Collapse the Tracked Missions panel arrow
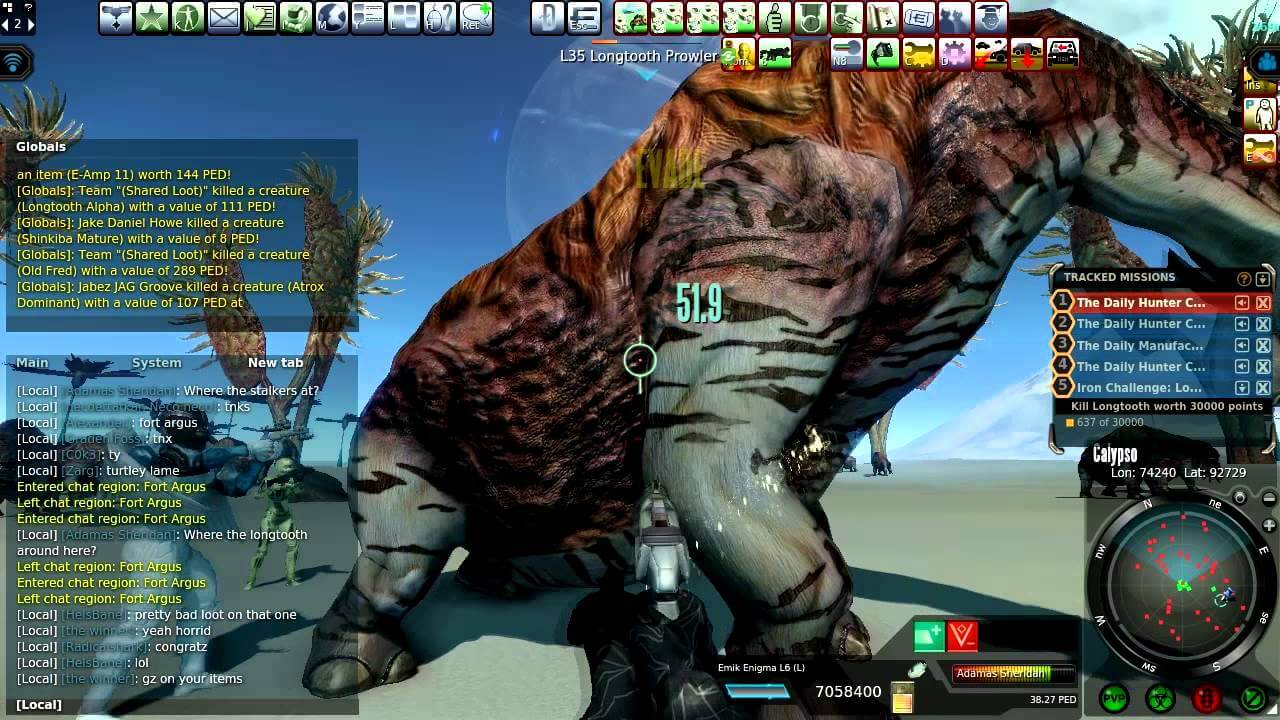 [1262, 279]
